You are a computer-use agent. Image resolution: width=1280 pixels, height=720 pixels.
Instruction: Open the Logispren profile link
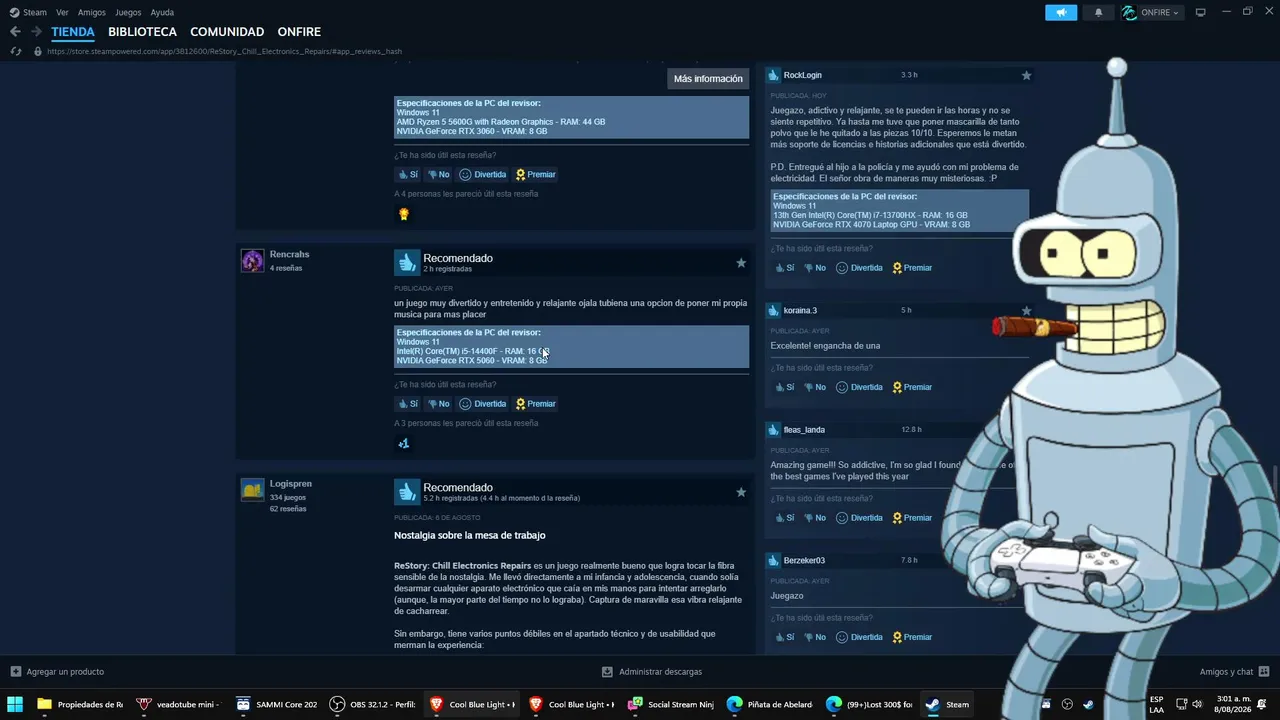tap(291, 484)
